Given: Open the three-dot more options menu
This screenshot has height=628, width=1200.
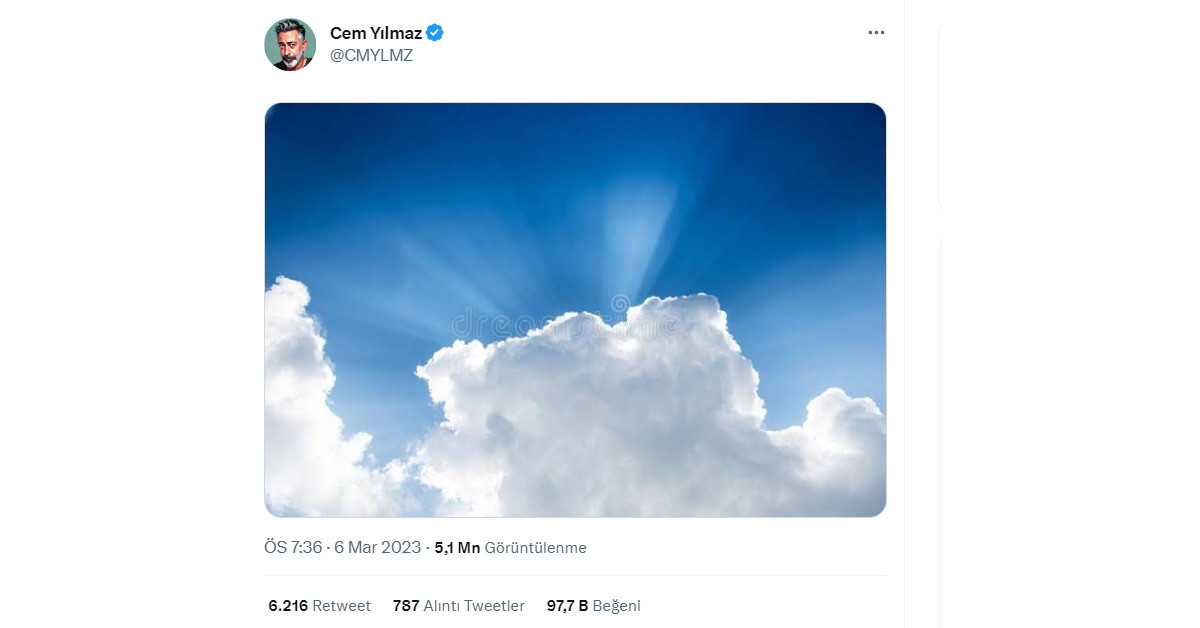Looking at the screenshot, I should 876,33.
